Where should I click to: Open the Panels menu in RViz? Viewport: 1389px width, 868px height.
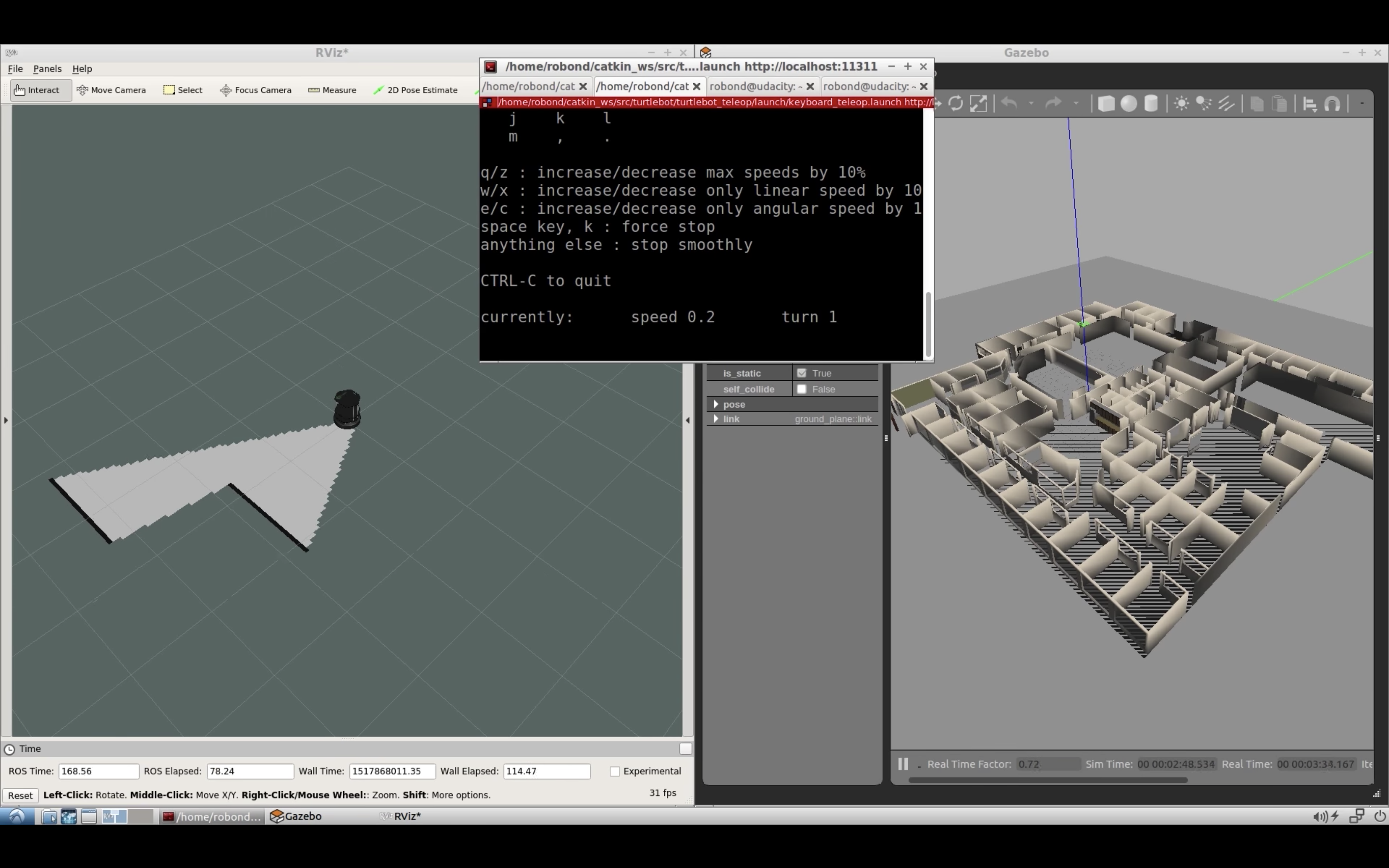pyautogui.click(x=47, y=68)
